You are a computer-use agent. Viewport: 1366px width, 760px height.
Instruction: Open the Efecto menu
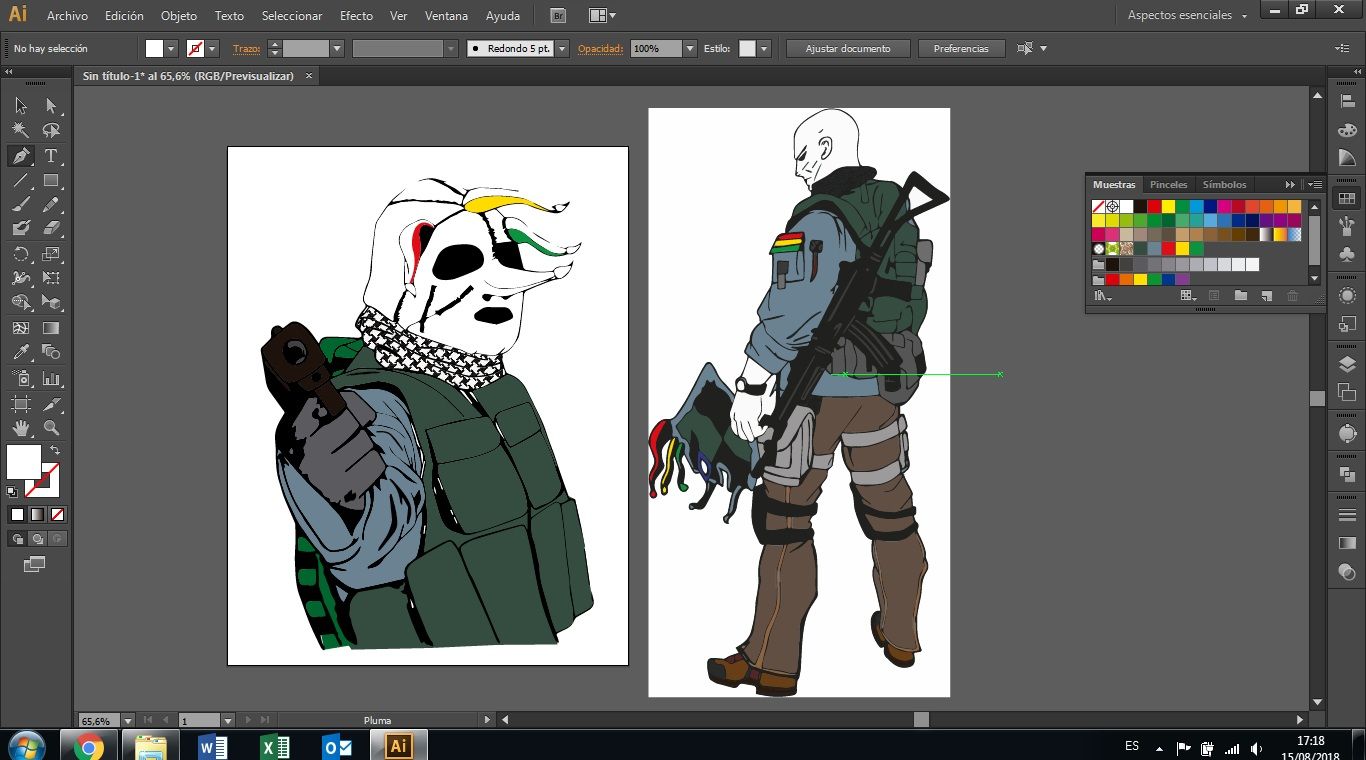(x=356, y=16)
